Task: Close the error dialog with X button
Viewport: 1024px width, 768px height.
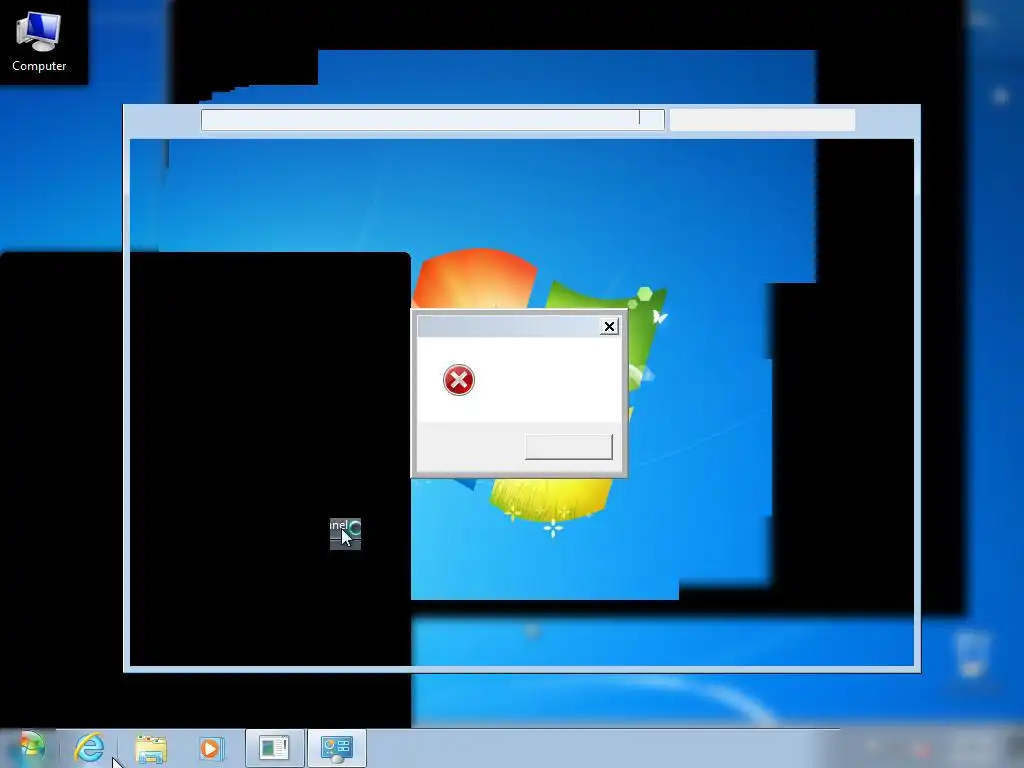Action: (609, 327)
